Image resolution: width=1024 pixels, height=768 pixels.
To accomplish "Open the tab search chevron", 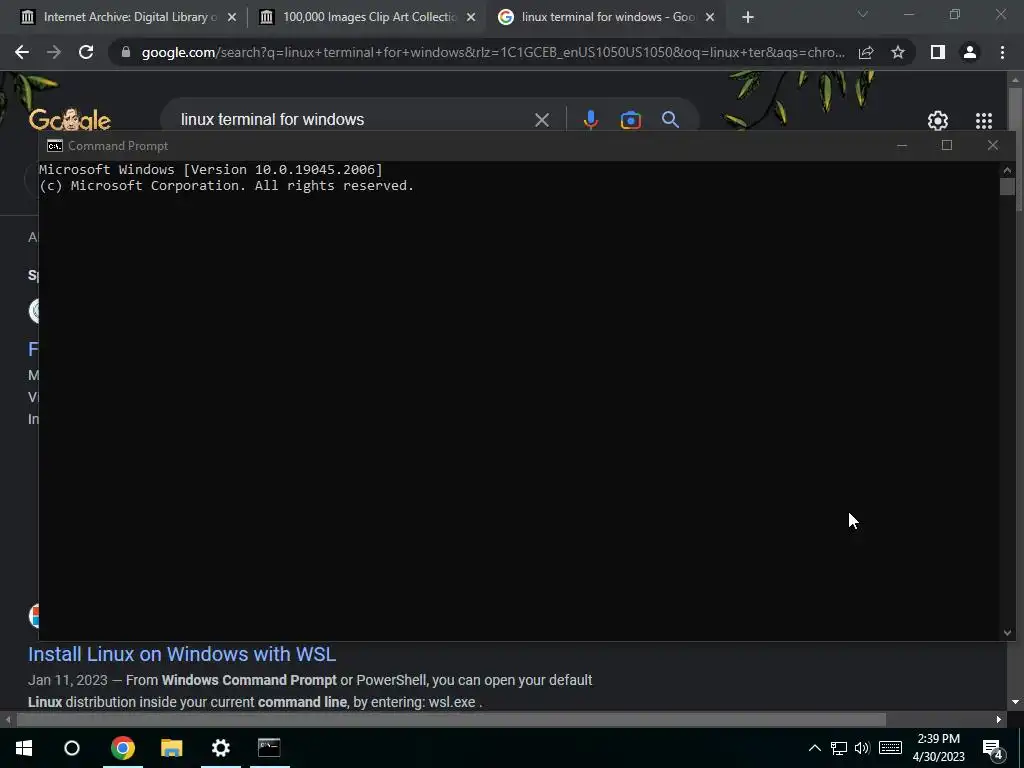I will [x=863, y=14].
